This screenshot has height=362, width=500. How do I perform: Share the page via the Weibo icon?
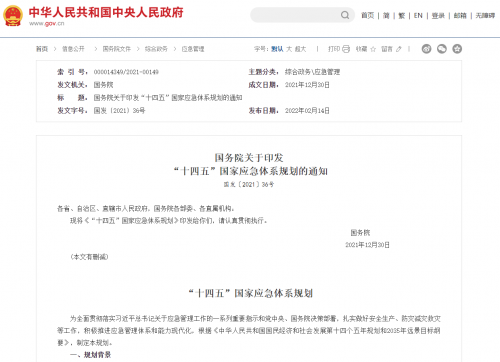click(426, 49)
